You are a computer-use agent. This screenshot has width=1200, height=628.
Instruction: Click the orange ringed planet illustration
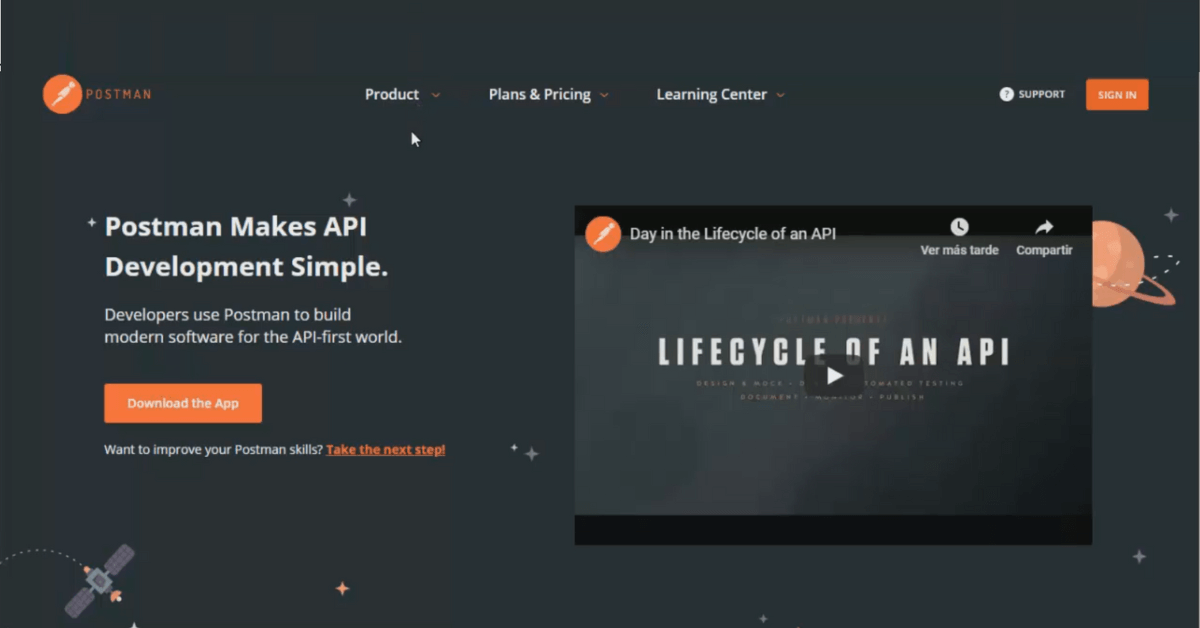click(1120, 264)
